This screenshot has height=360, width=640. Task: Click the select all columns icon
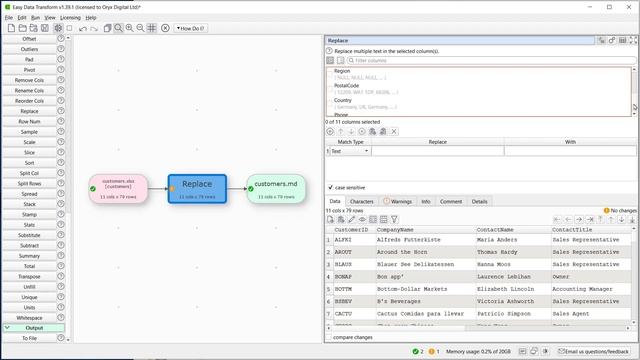click(330, 60)
